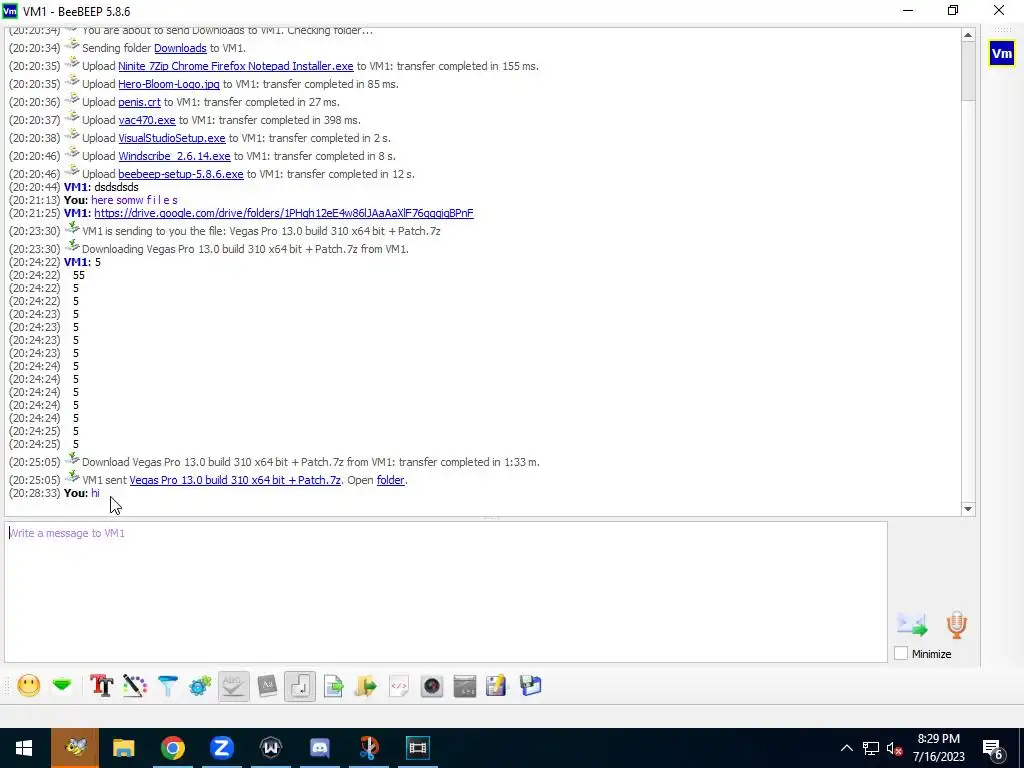Click the '55' message line
1024x768 pixels.
pos(79,275)
